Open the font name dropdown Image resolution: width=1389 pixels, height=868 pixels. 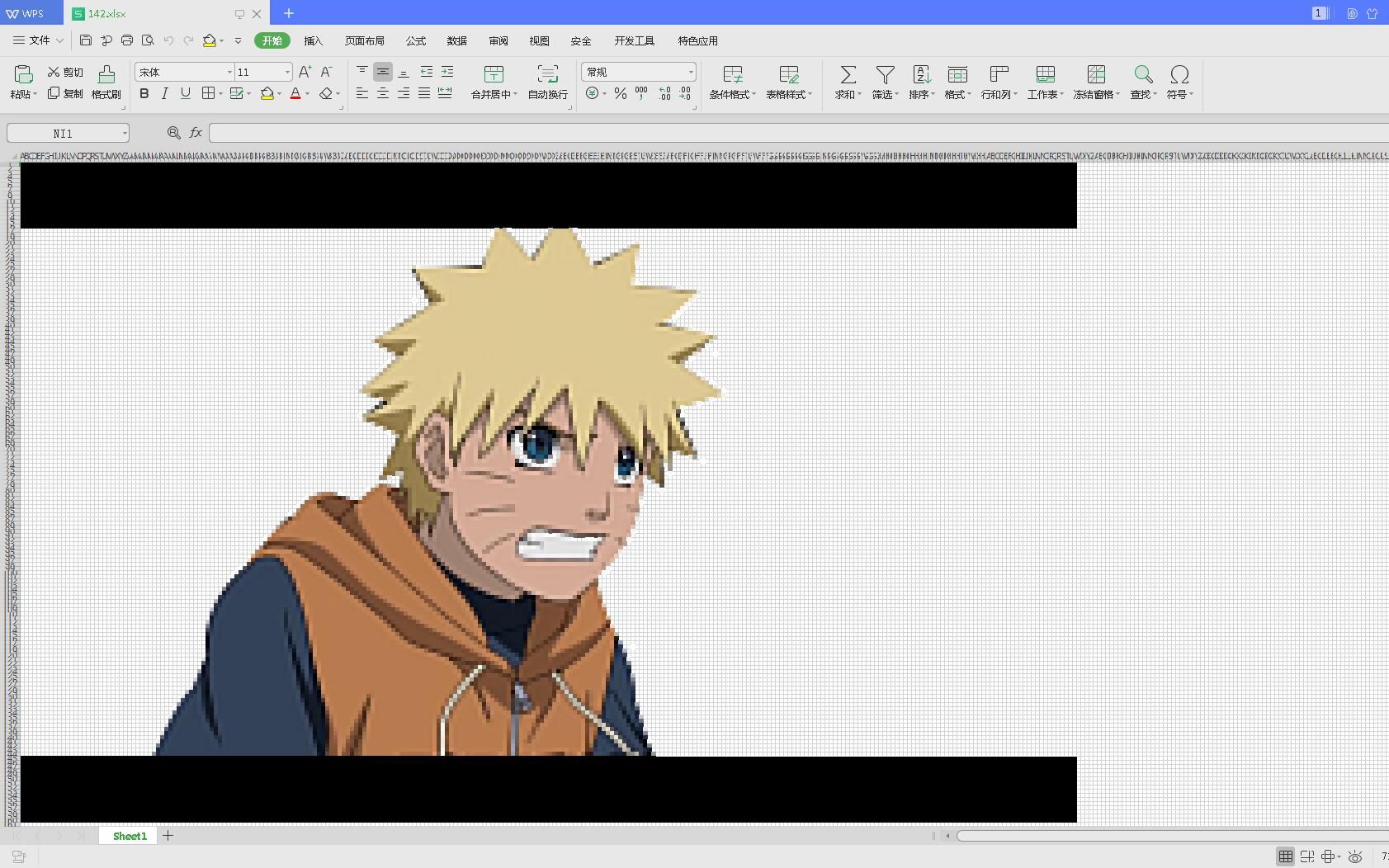[229, 73]
